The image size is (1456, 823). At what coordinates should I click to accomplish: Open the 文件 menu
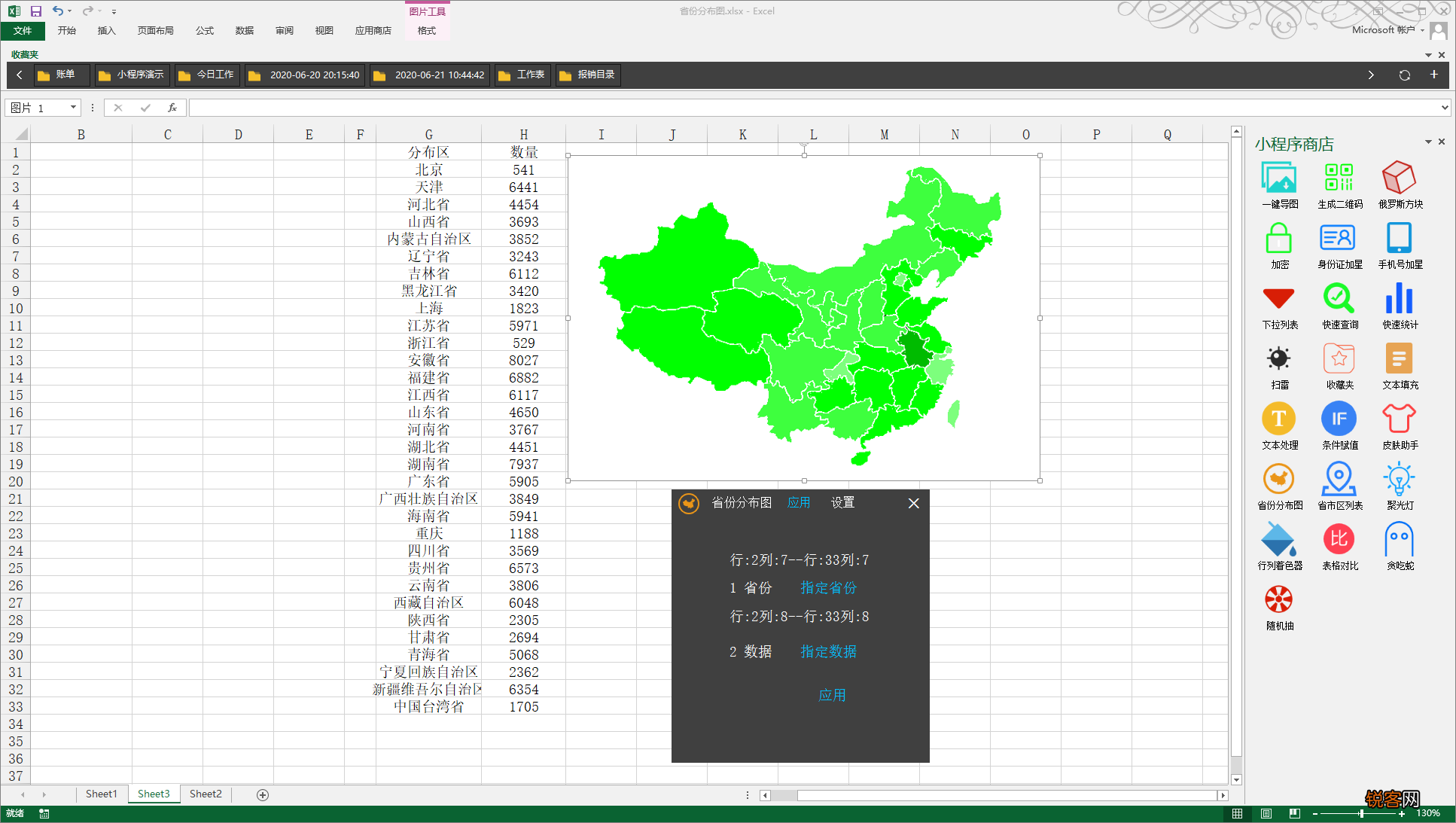pos(23,31)
